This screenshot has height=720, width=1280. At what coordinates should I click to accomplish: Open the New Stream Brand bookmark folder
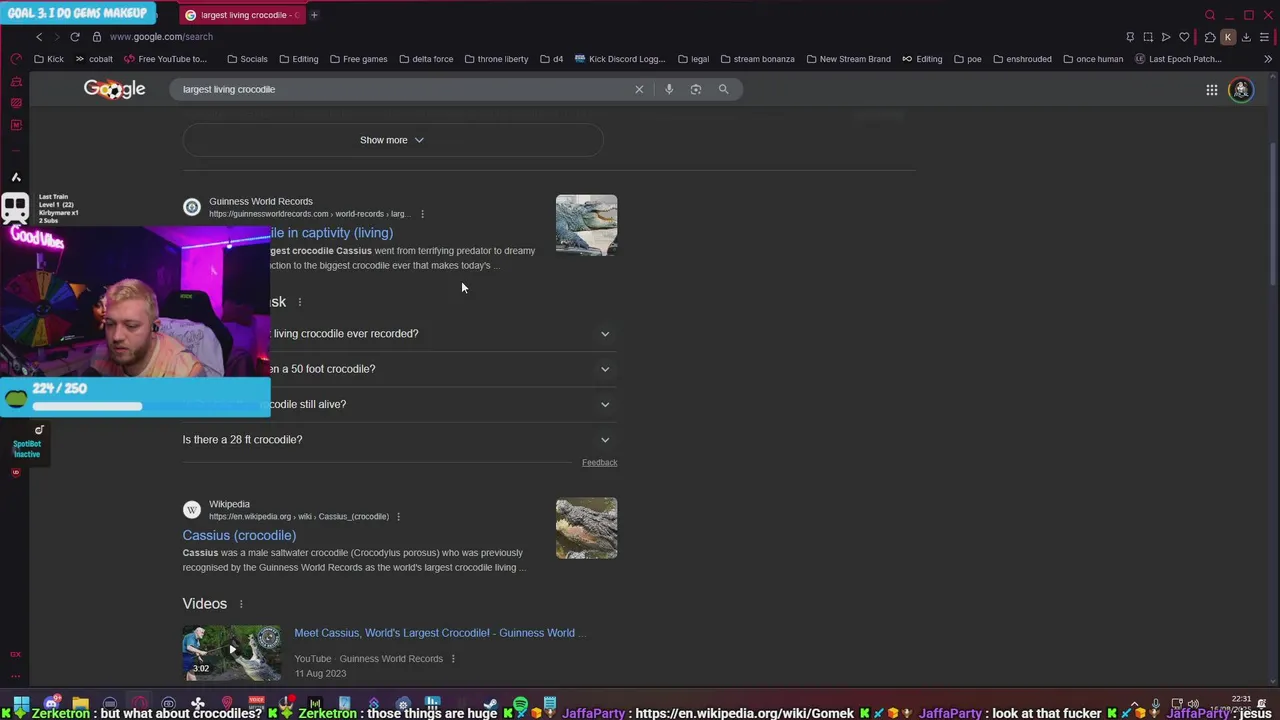848,59
